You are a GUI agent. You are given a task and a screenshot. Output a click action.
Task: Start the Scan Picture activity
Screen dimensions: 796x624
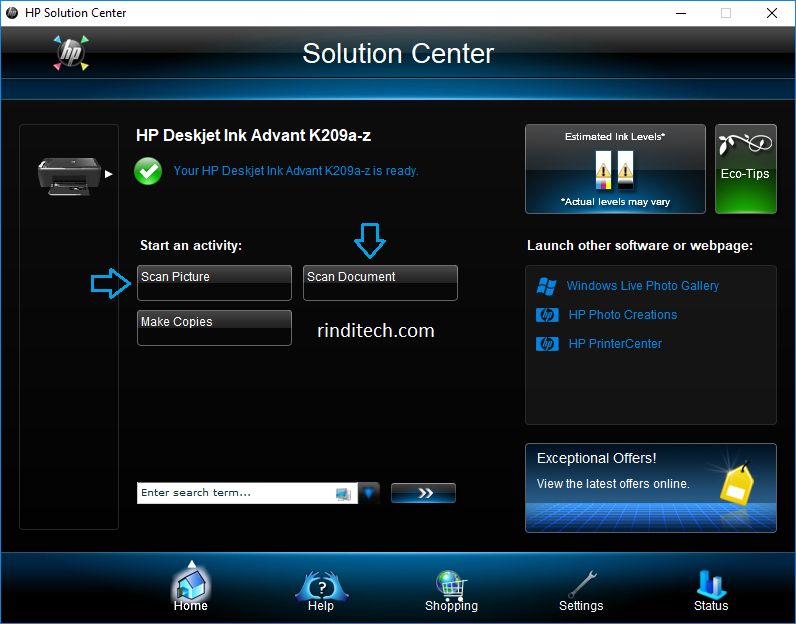click(214, 283)
